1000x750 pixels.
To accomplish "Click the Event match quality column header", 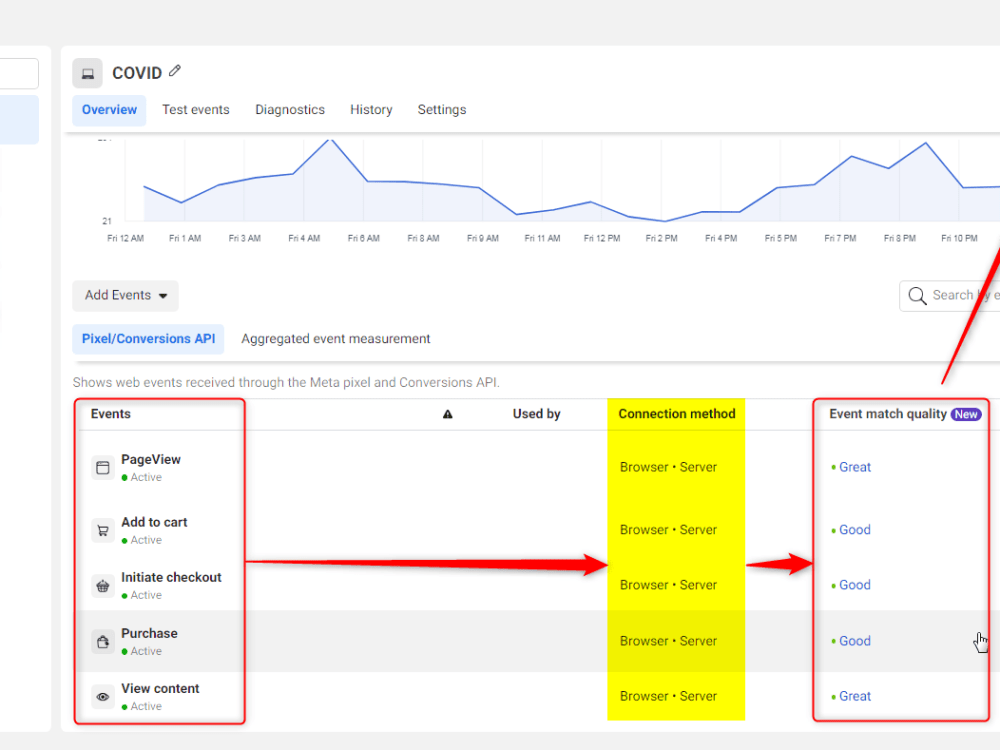I will pos(888,414).
